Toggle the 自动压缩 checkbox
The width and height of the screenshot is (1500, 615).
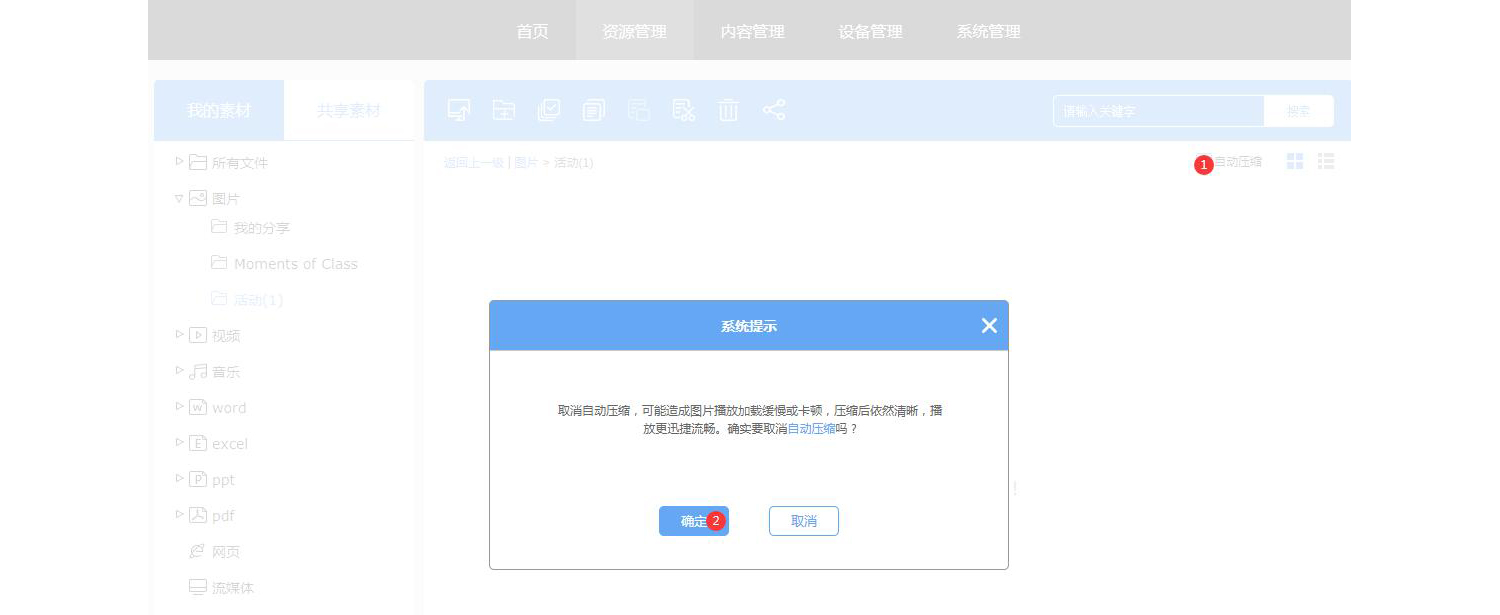click(1205, 163)
